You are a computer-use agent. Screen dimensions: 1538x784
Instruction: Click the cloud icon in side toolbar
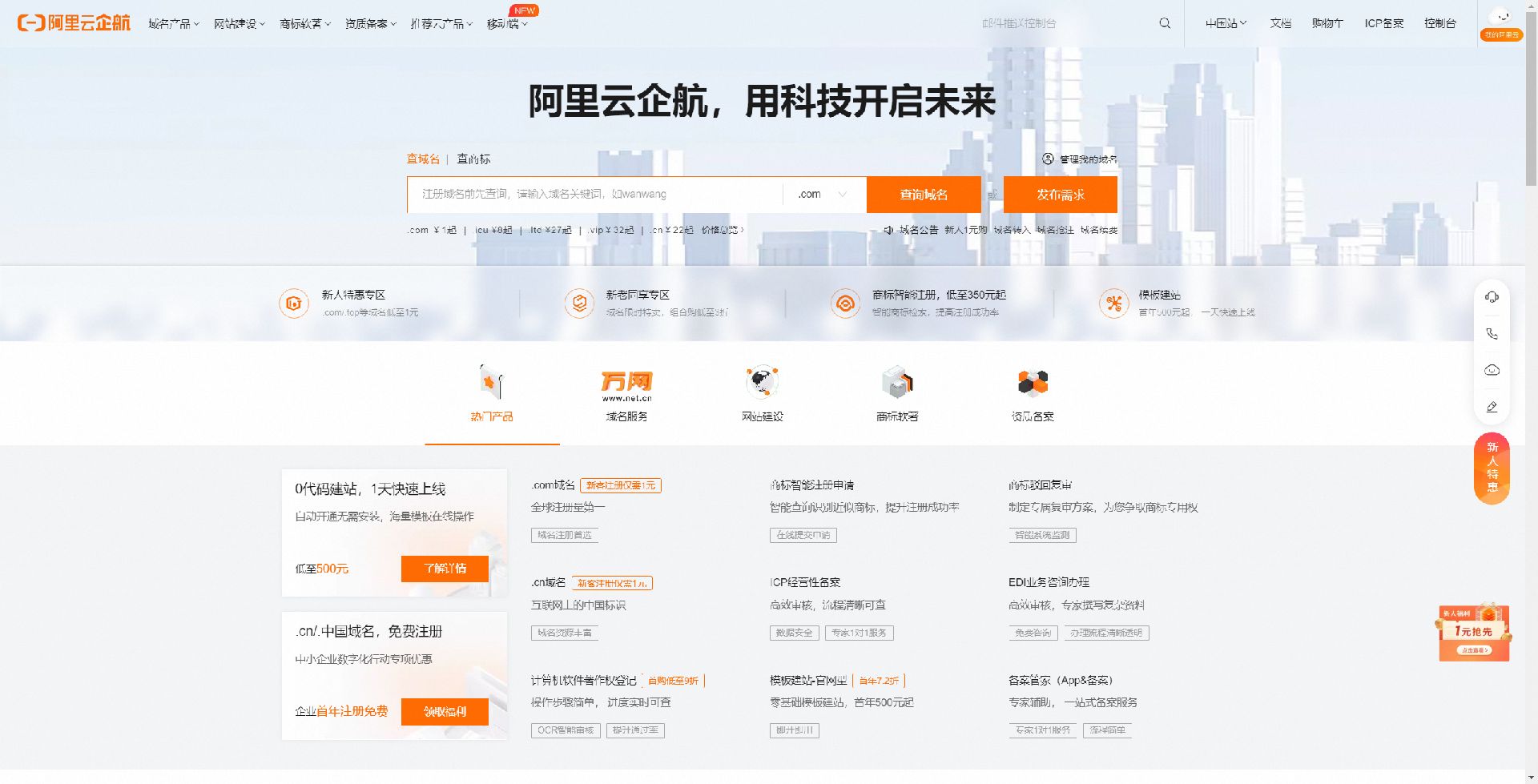tap(1492, 370)
